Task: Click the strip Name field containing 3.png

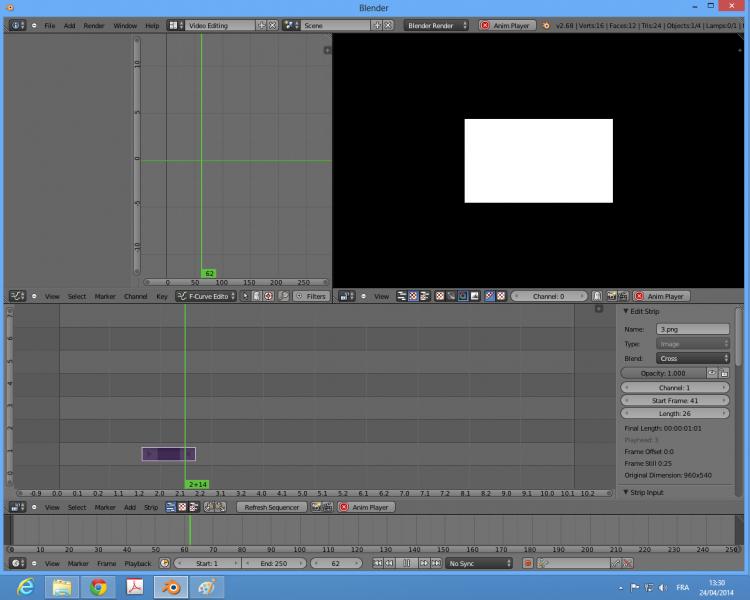Action: pyautogui.click(x=693, y=329)
